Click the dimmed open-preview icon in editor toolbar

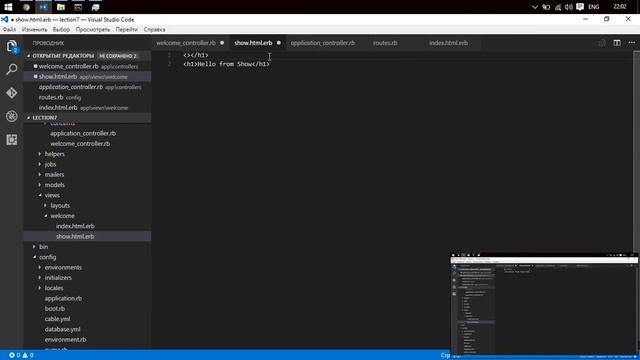[602, 43]
